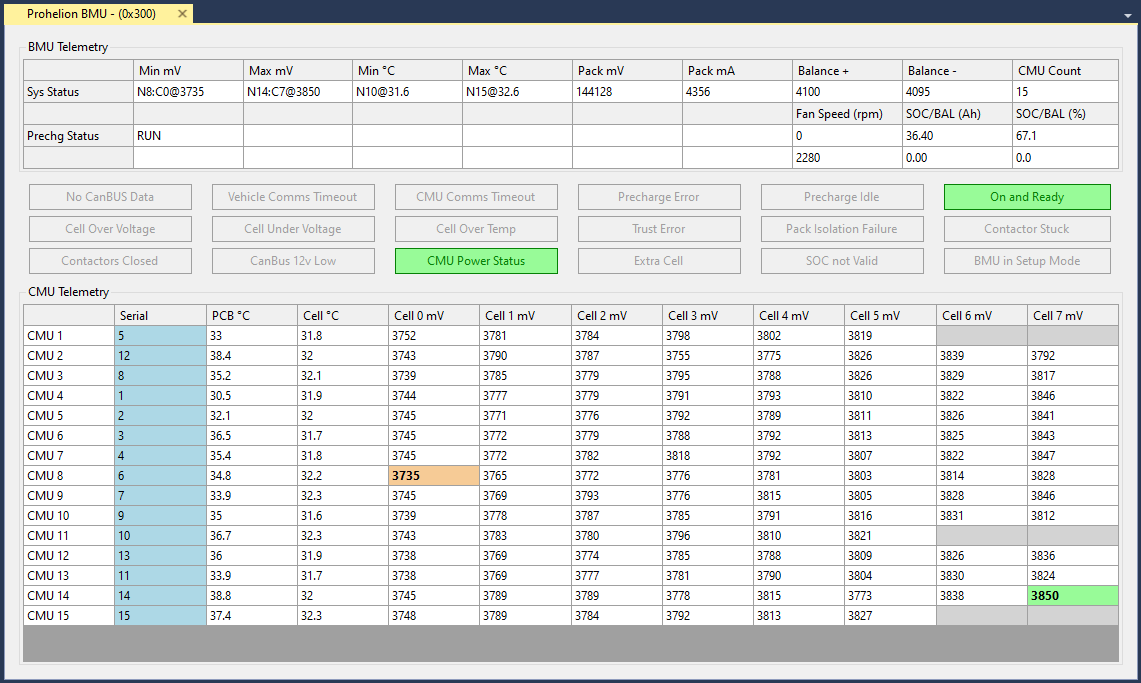Click the Cell Over Voltage indicator
Screen dimensions: 1141x683
[x=111, y=229]
